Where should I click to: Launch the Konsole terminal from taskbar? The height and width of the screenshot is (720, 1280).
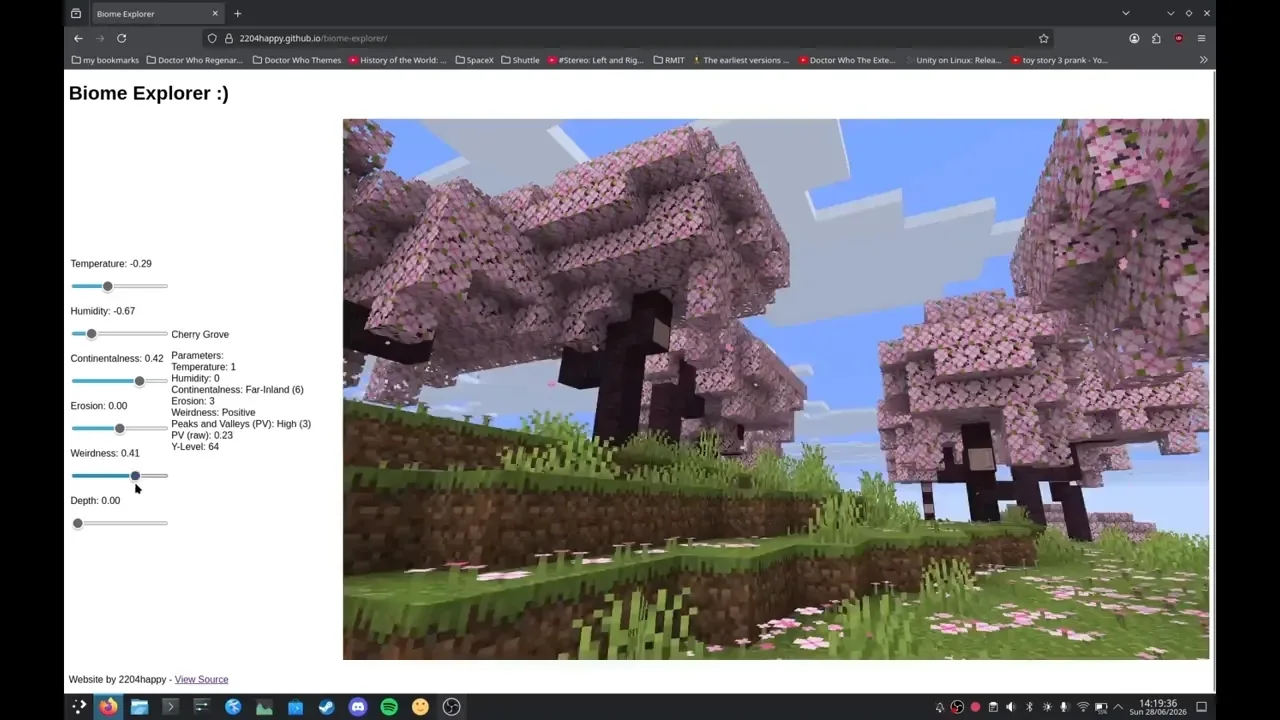point(170,707)
